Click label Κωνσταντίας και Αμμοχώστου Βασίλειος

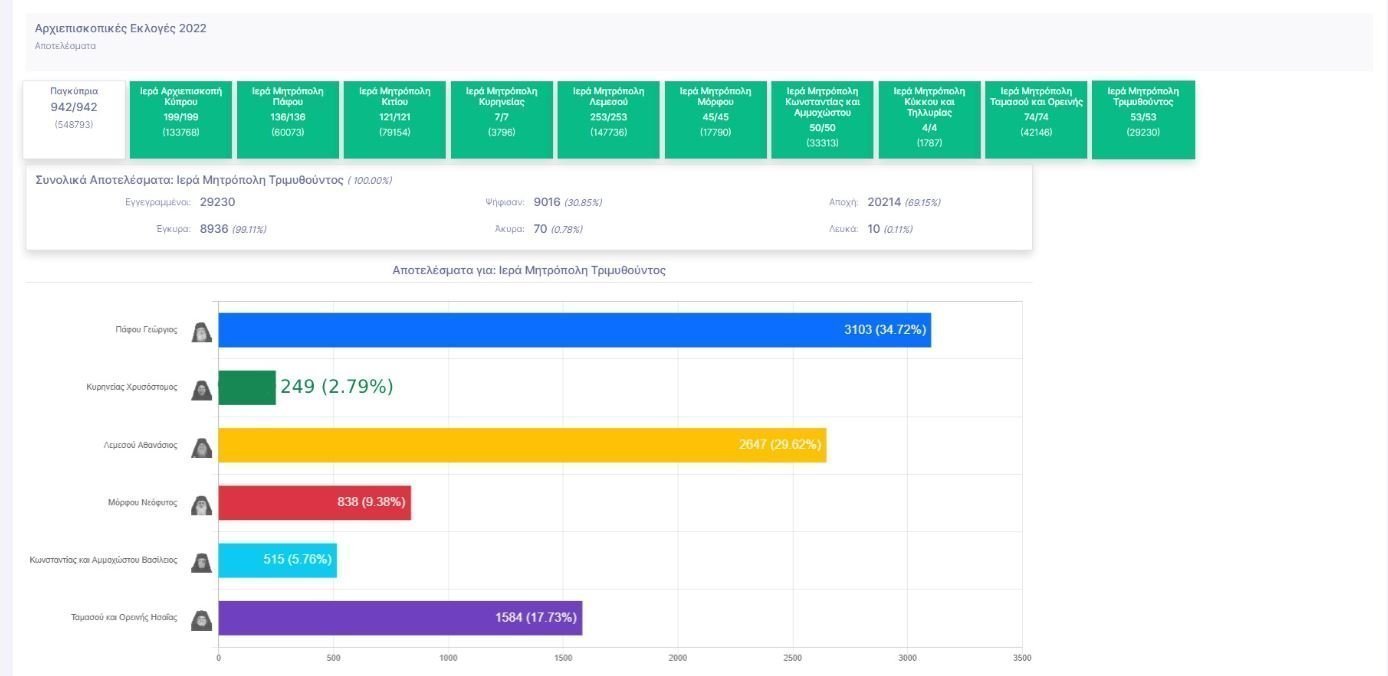pyautogui.click(x=104, y=560)
